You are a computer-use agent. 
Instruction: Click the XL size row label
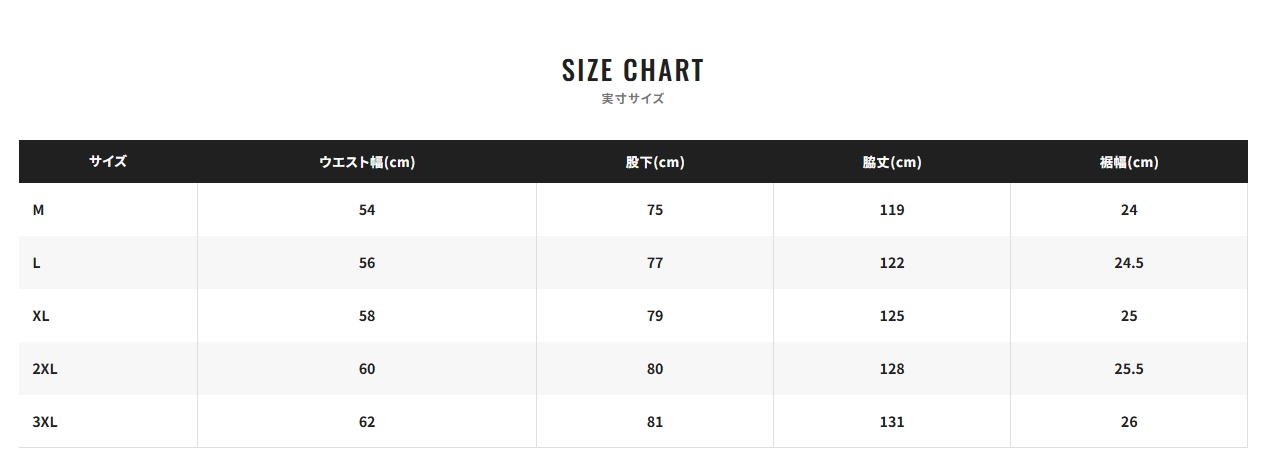[x=41, y=316]
